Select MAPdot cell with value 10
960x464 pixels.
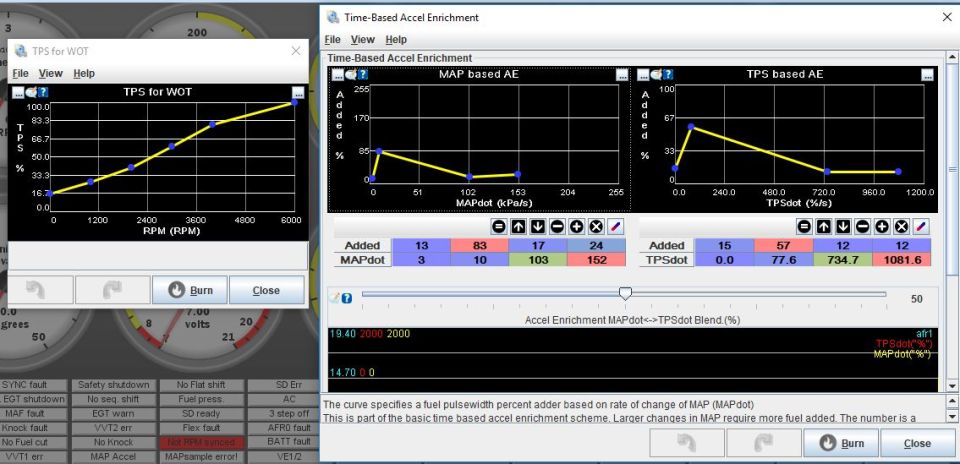click(x=479, y=260)
